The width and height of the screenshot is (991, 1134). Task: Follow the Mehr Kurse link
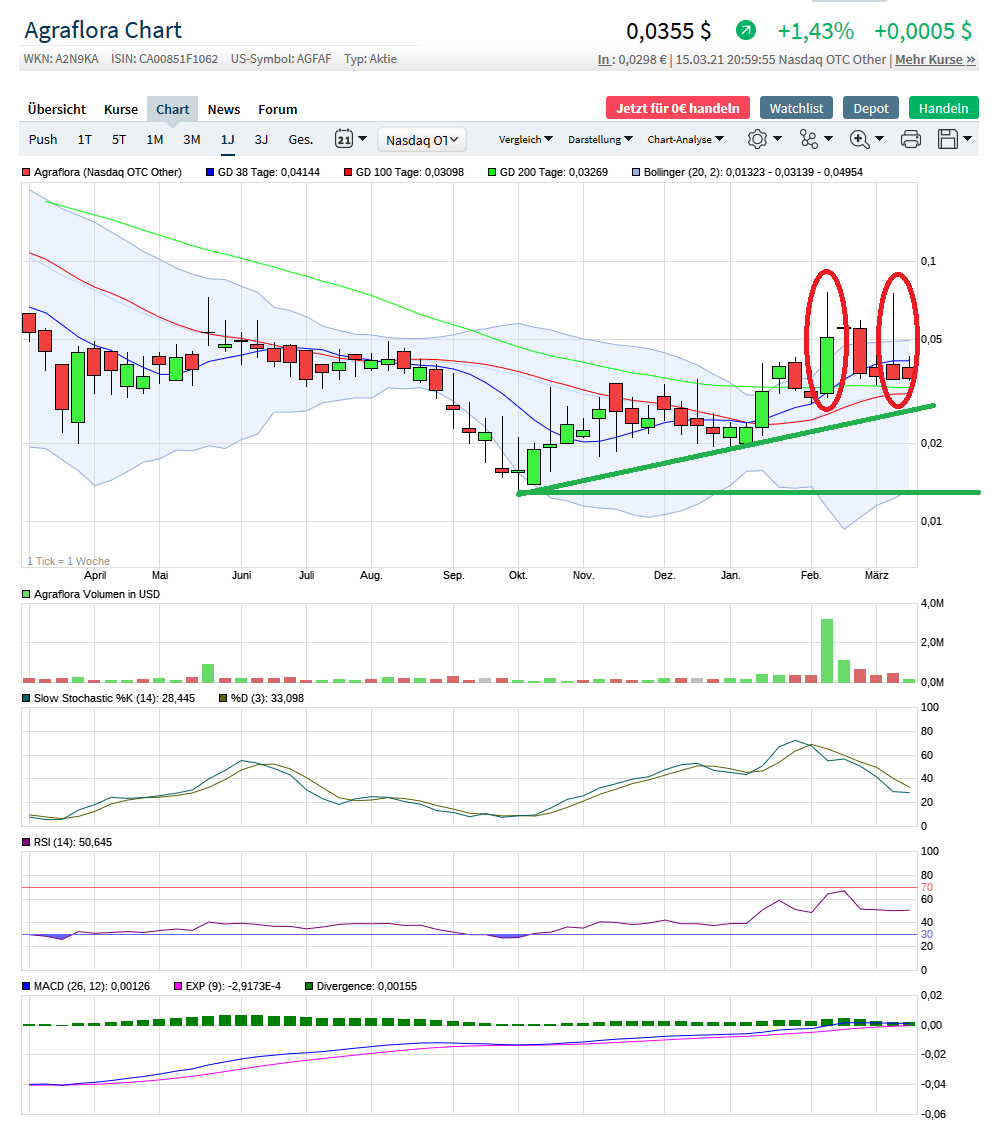(937, 59)
